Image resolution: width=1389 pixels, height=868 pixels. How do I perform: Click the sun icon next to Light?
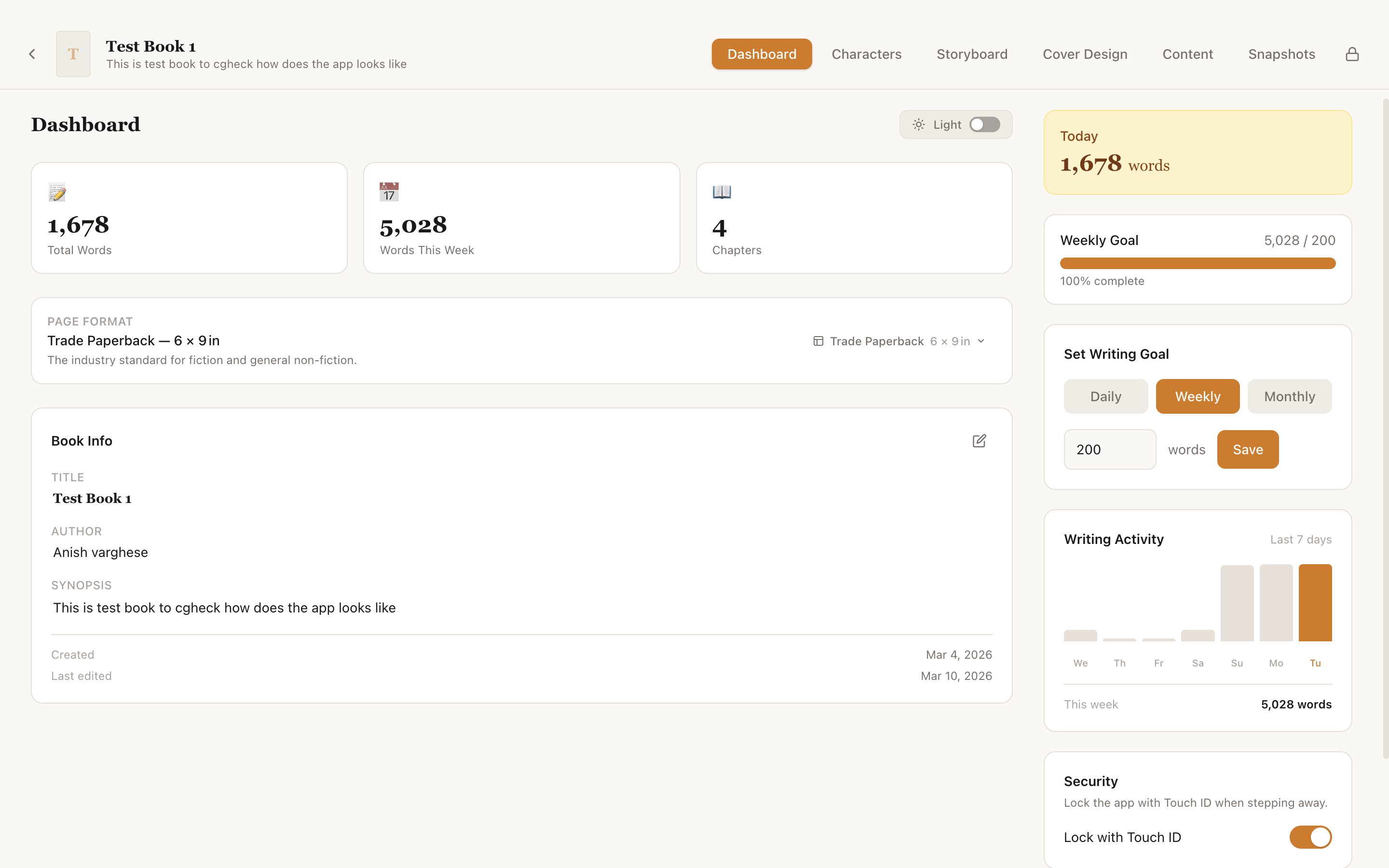(918, 124)
